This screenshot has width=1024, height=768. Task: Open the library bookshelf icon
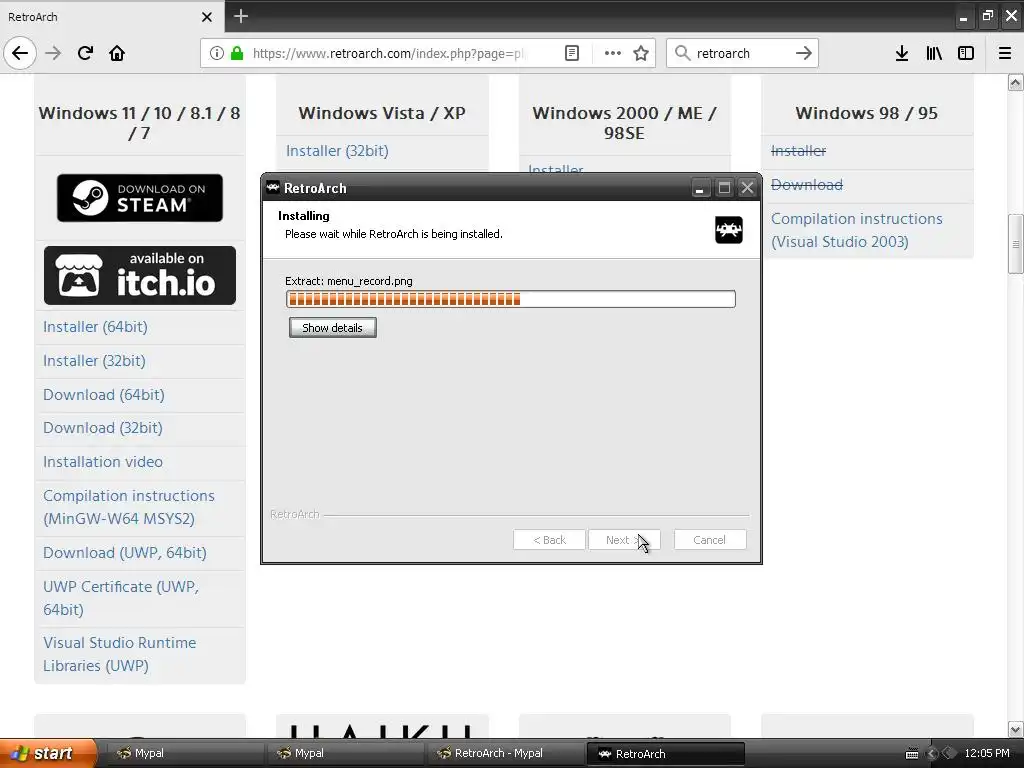pos(934,53)
